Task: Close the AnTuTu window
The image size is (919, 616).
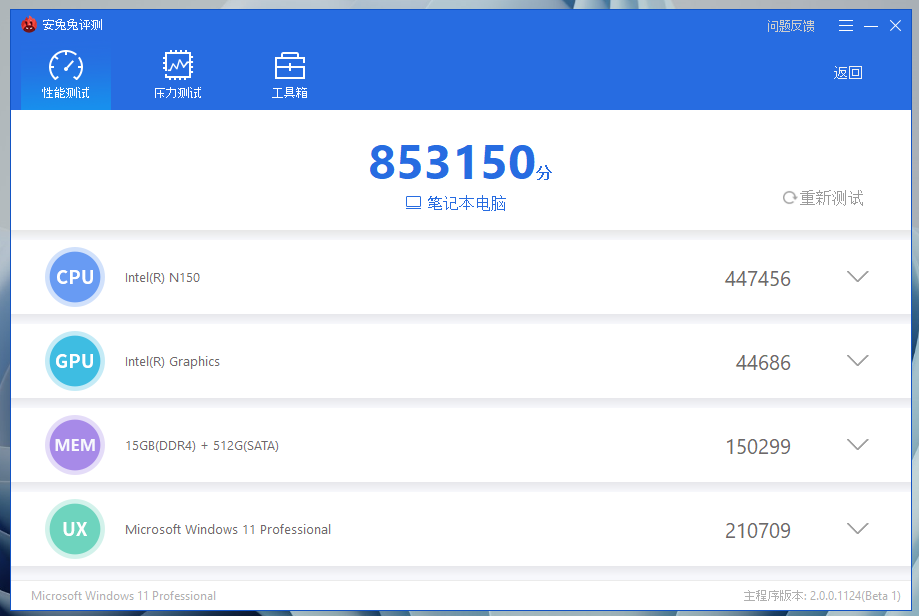Action: (895, 26)
